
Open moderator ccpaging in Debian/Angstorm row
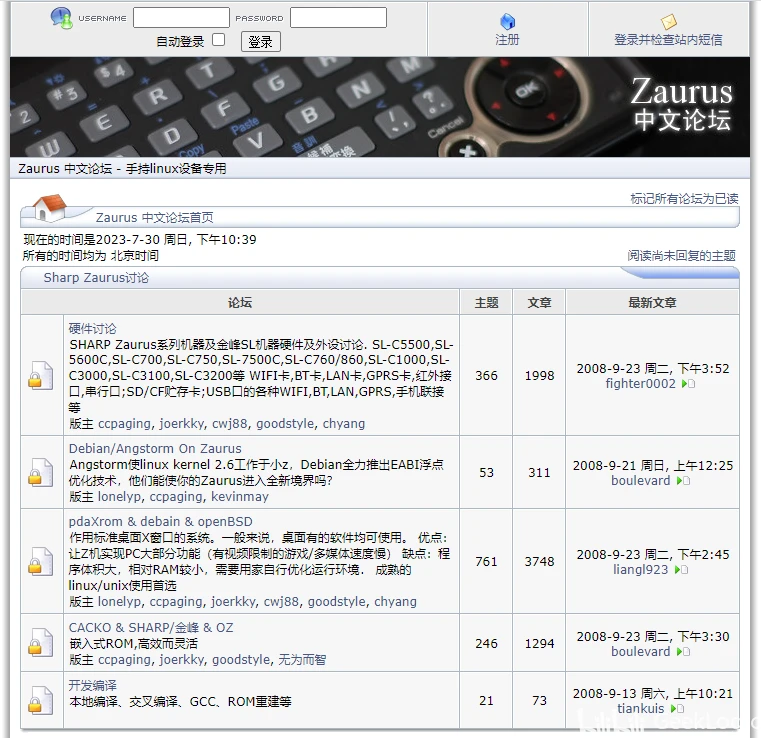point(176,497)
